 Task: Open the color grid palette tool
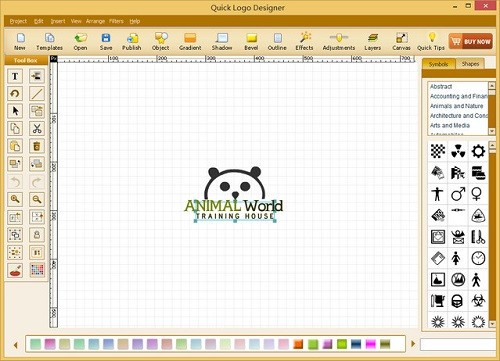(37, 270)
